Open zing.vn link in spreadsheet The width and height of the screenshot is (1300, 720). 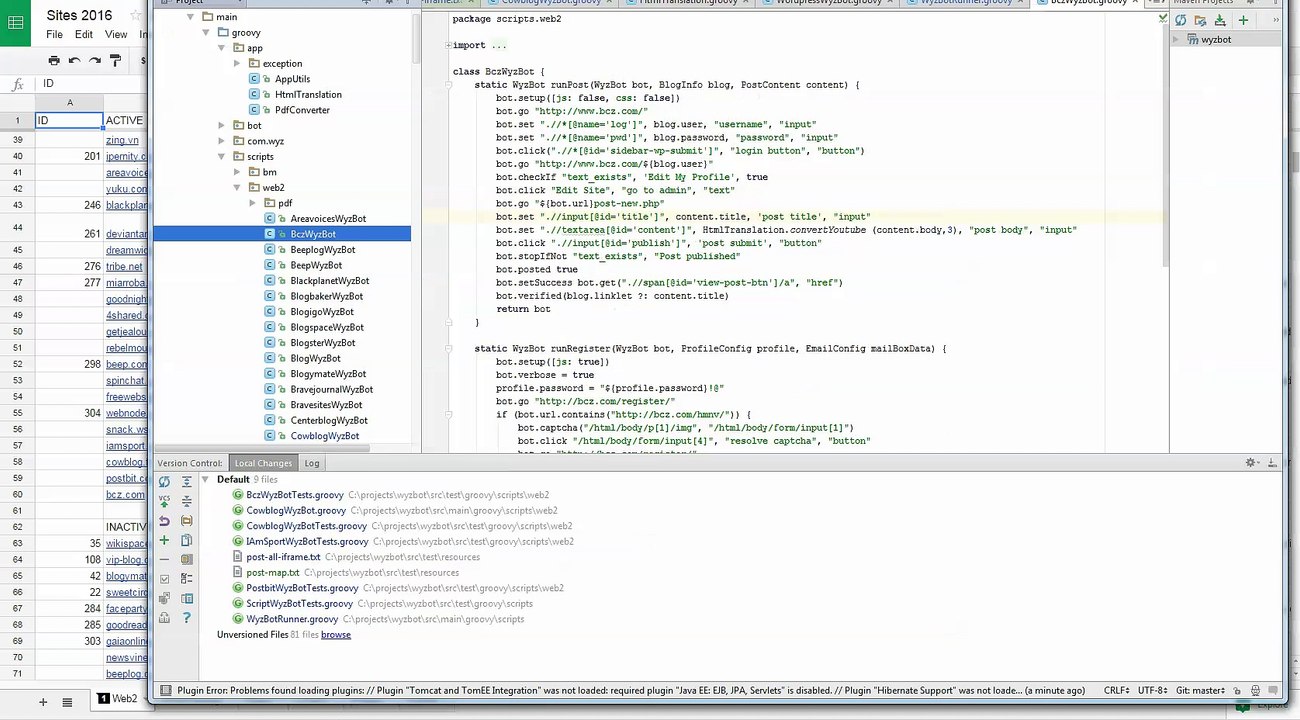[122, 140]
